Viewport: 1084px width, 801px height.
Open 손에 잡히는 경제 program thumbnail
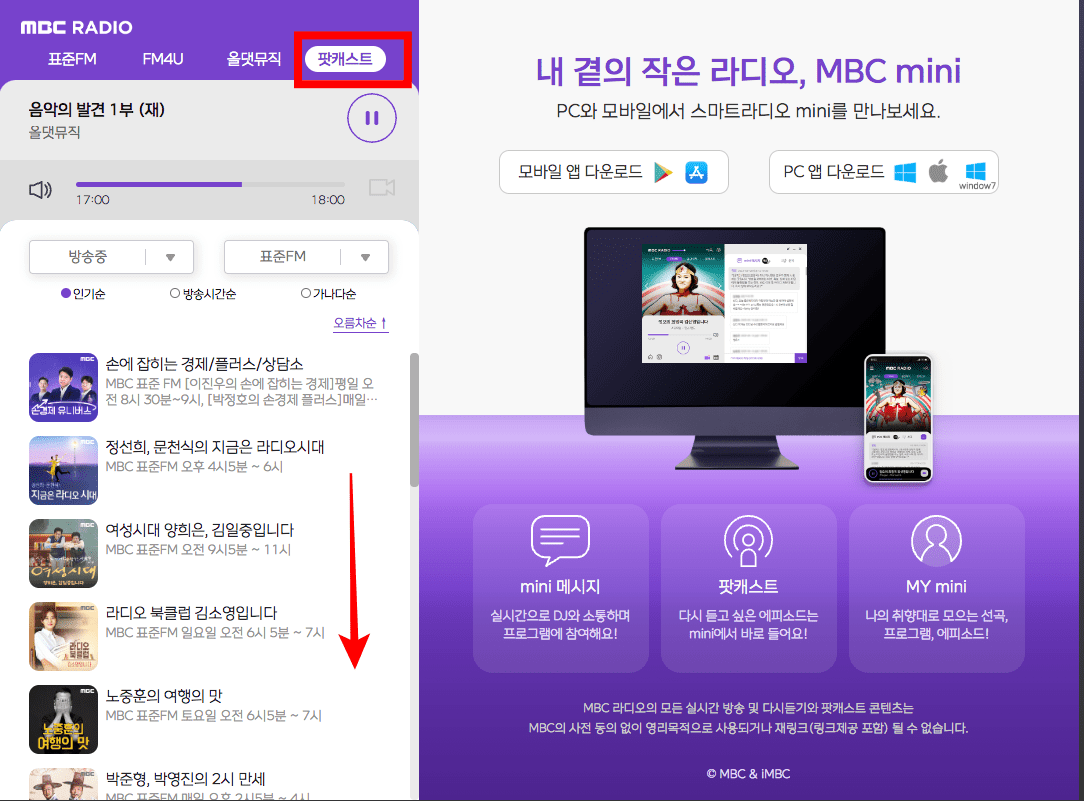click(64, 387)
